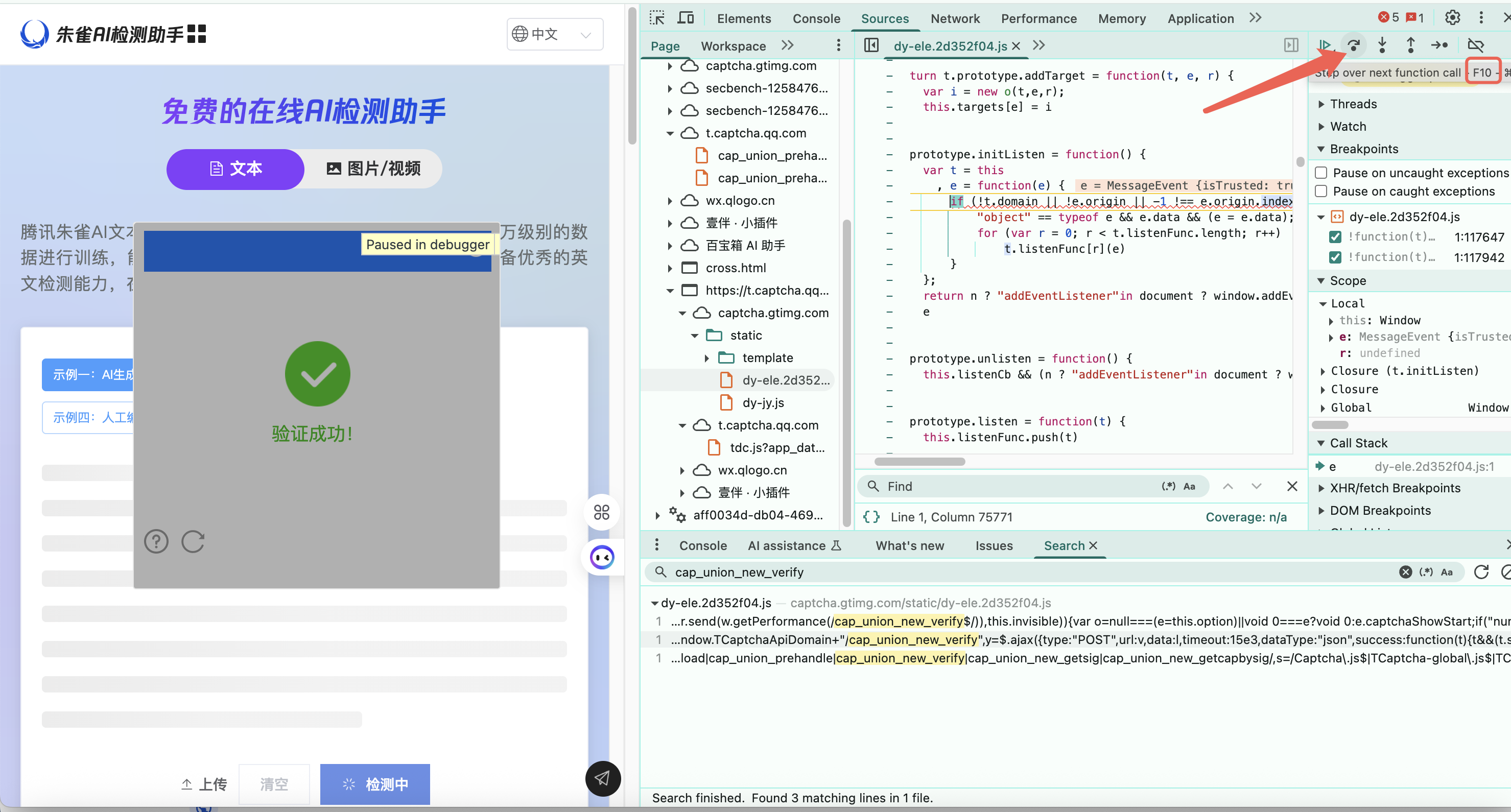Enable Pause on uncaught exceptions
The image size is (1511, 812).
click(1321, 173)
